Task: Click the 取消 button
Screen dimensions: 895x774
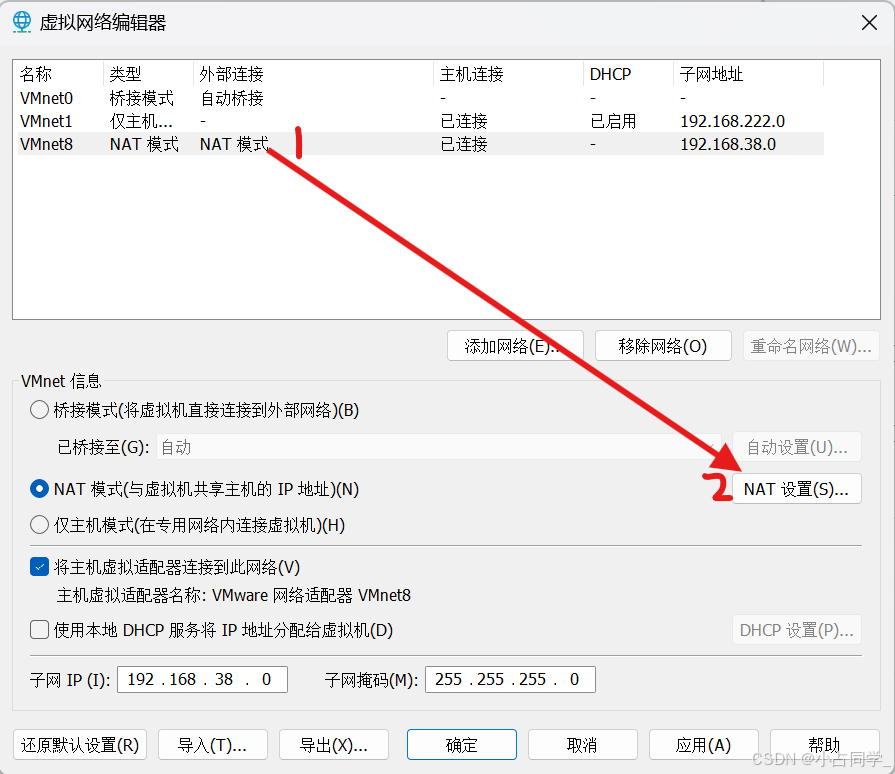Action: (583, 744)
